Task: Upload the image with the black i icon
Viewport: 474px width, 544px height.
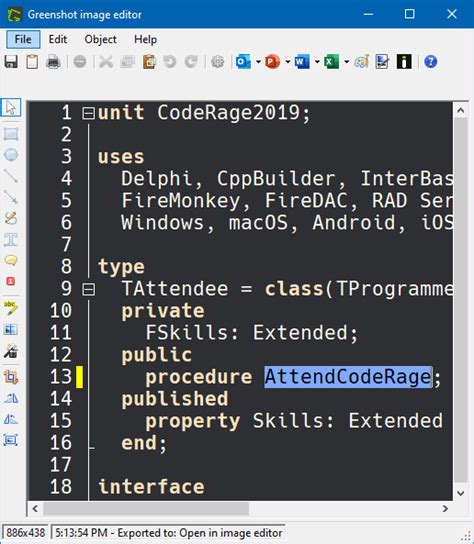Action: tap(404, 62)
